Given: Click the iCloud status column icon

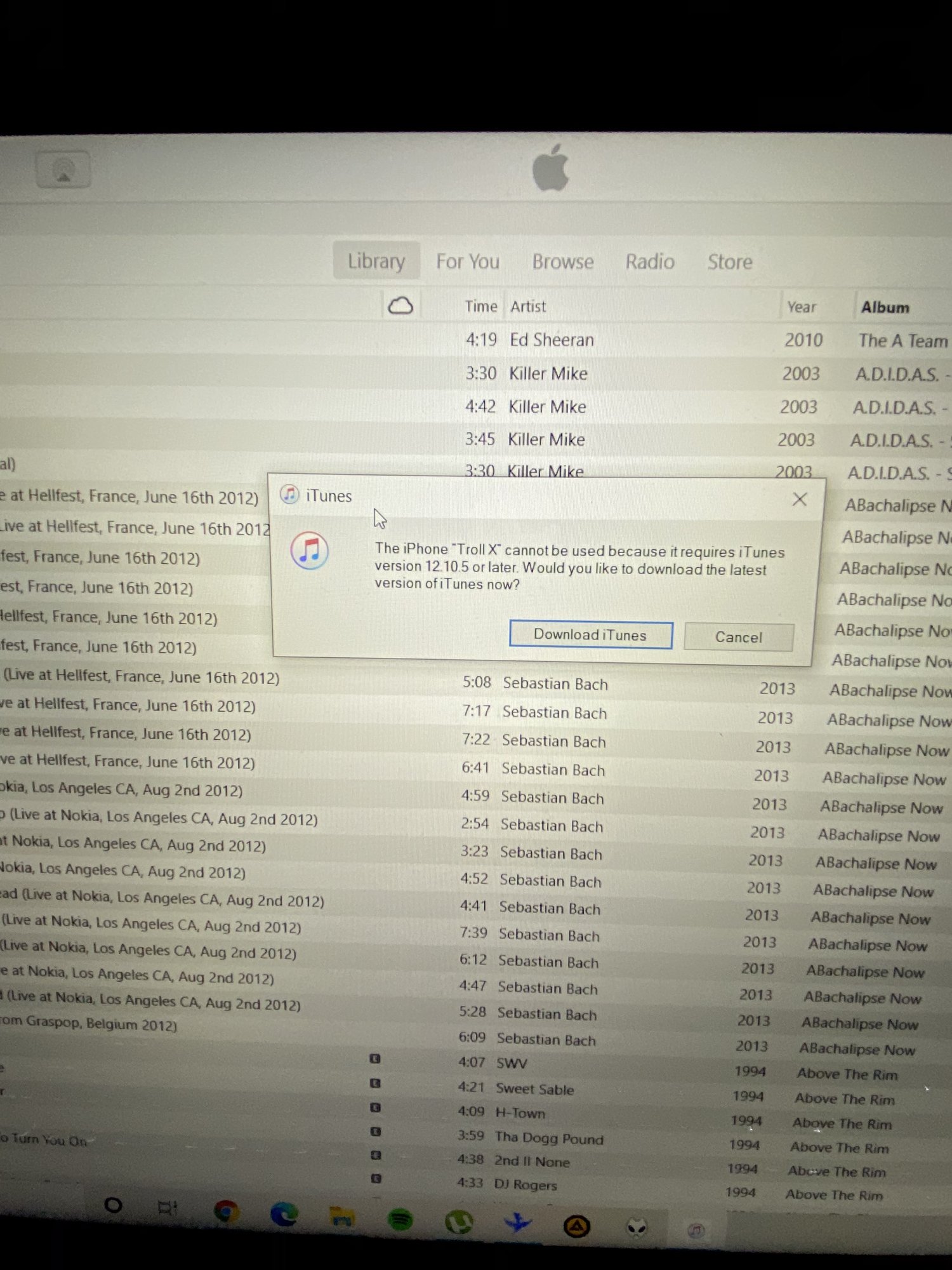Looking at the screenshot, I should [400, 306].
